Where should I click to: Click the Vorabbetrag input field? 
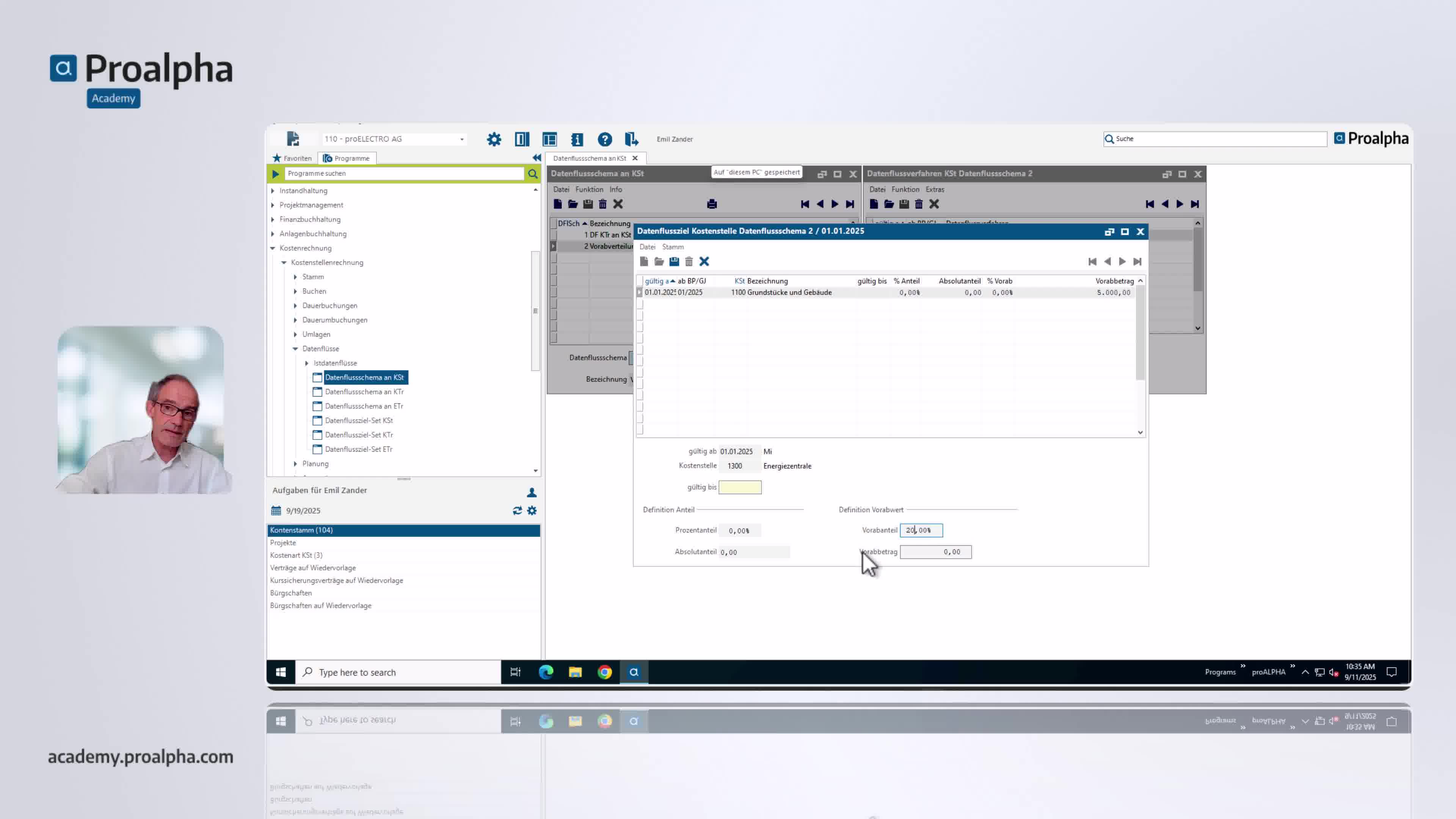tap(935, 552)
